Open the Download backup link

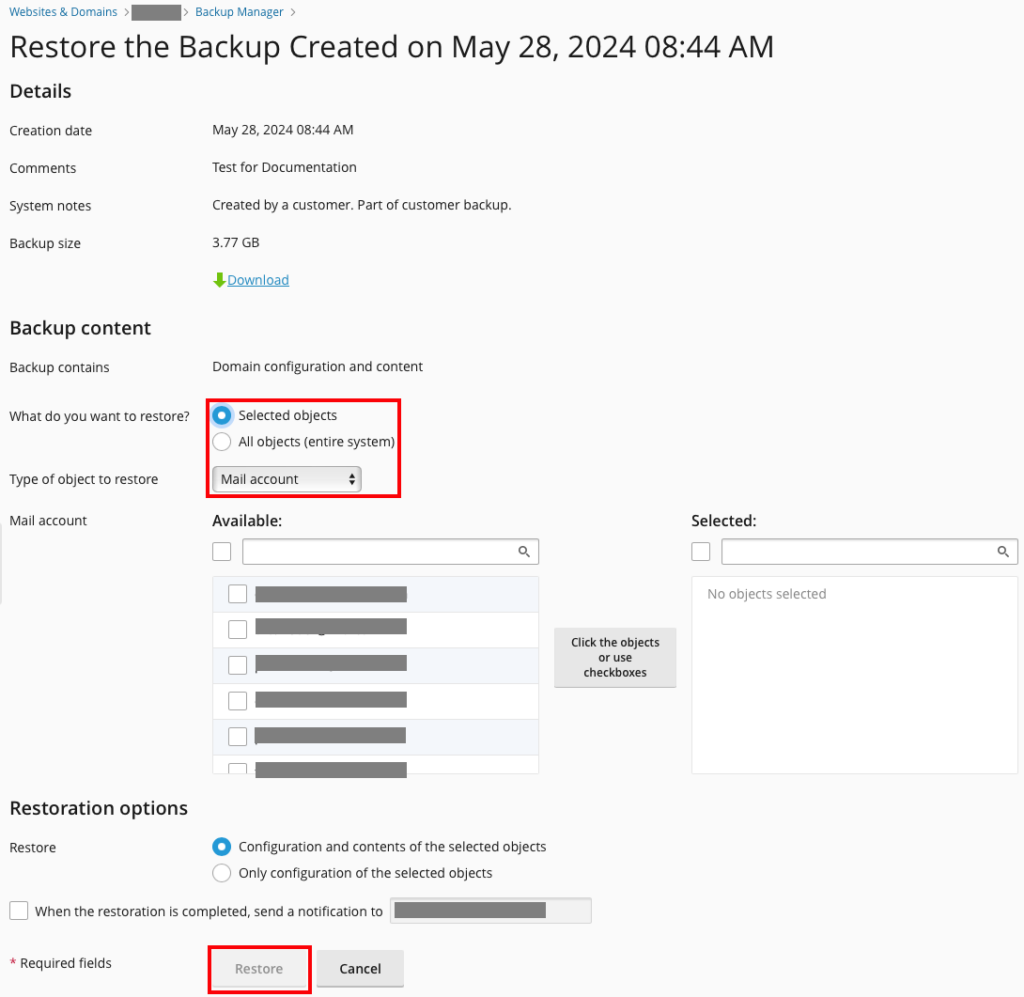point(258,280)
